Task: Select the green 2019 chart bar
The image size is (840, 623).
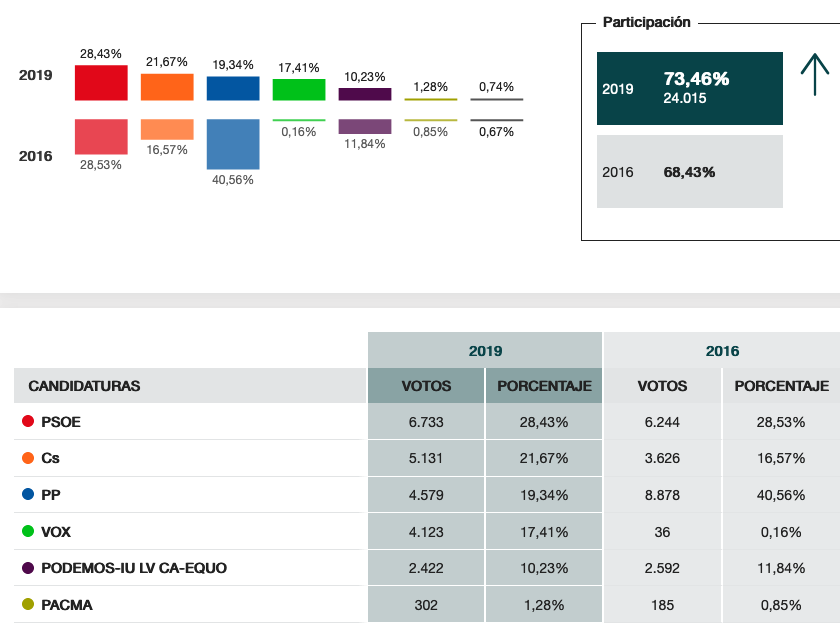Action: 299,89
